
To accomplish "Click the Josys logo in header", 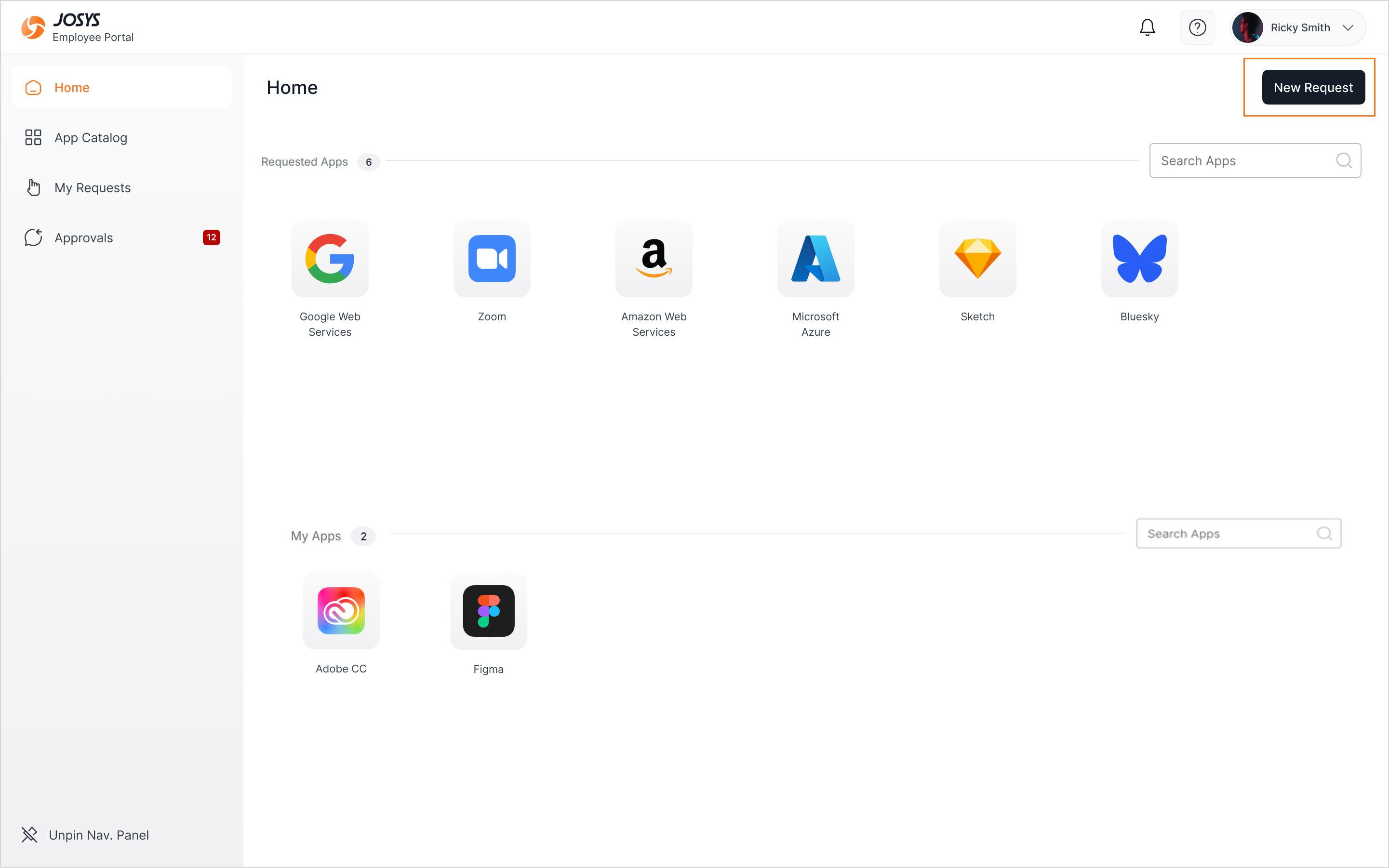I will 77,27.
